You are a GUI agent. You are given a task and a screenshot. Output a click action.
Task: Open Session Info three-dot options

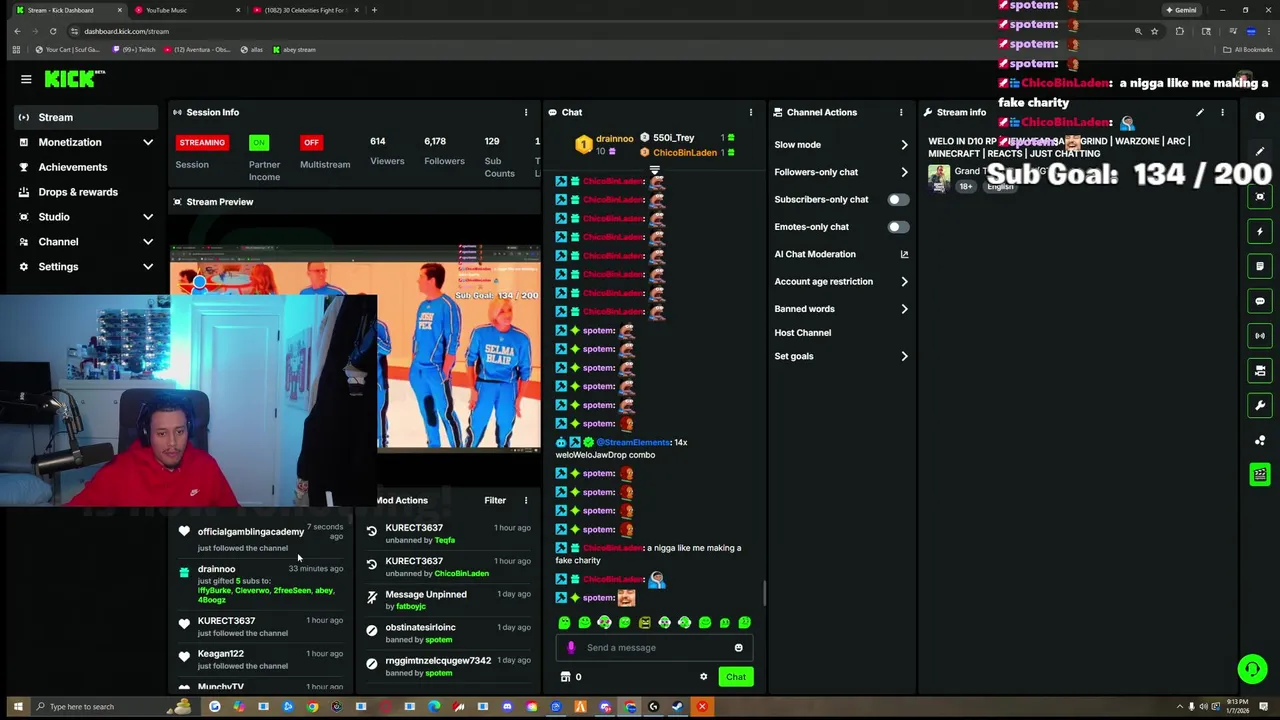coord(526,112)
